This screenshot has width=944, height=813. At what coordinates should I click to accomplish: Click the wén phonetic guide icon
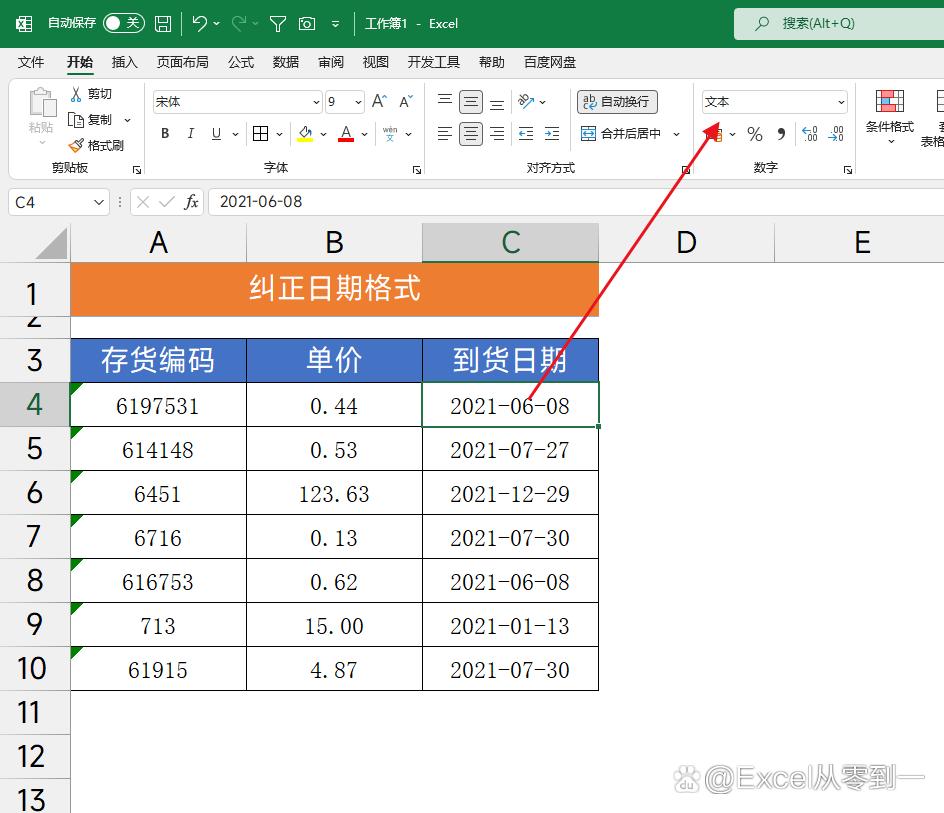(390, 134)
